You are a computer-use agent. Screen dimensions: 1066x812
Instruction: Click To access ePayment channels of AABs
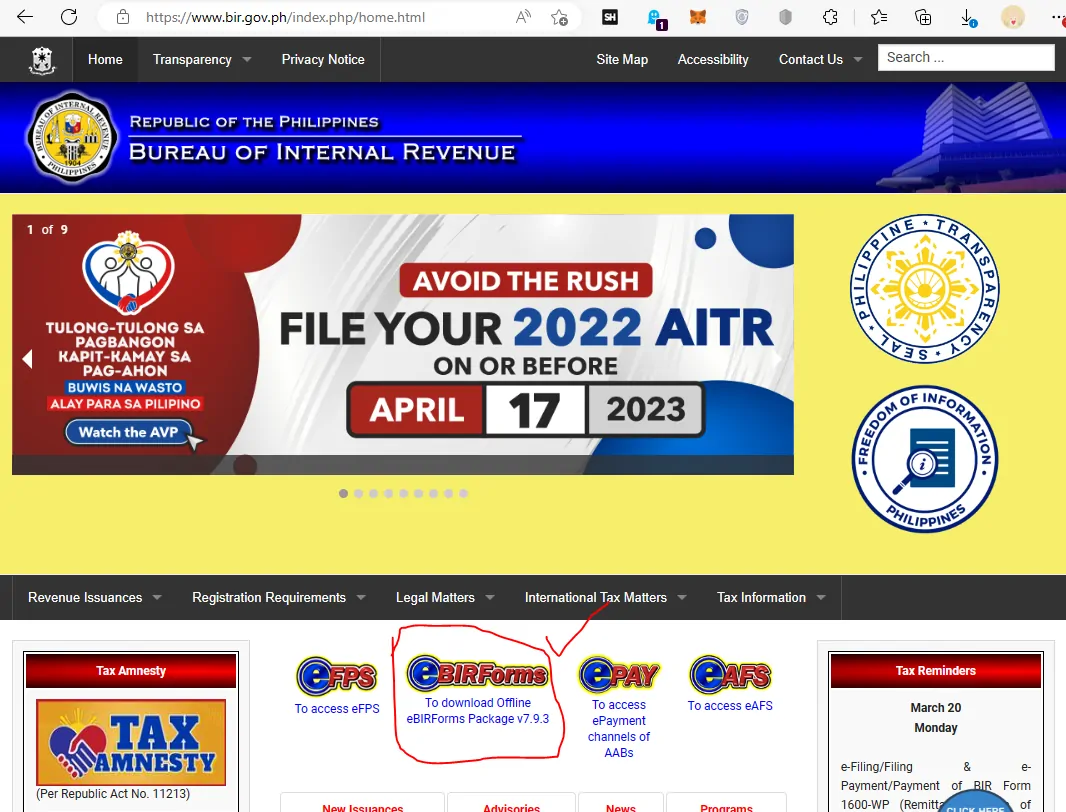click(x=619, y=728)
